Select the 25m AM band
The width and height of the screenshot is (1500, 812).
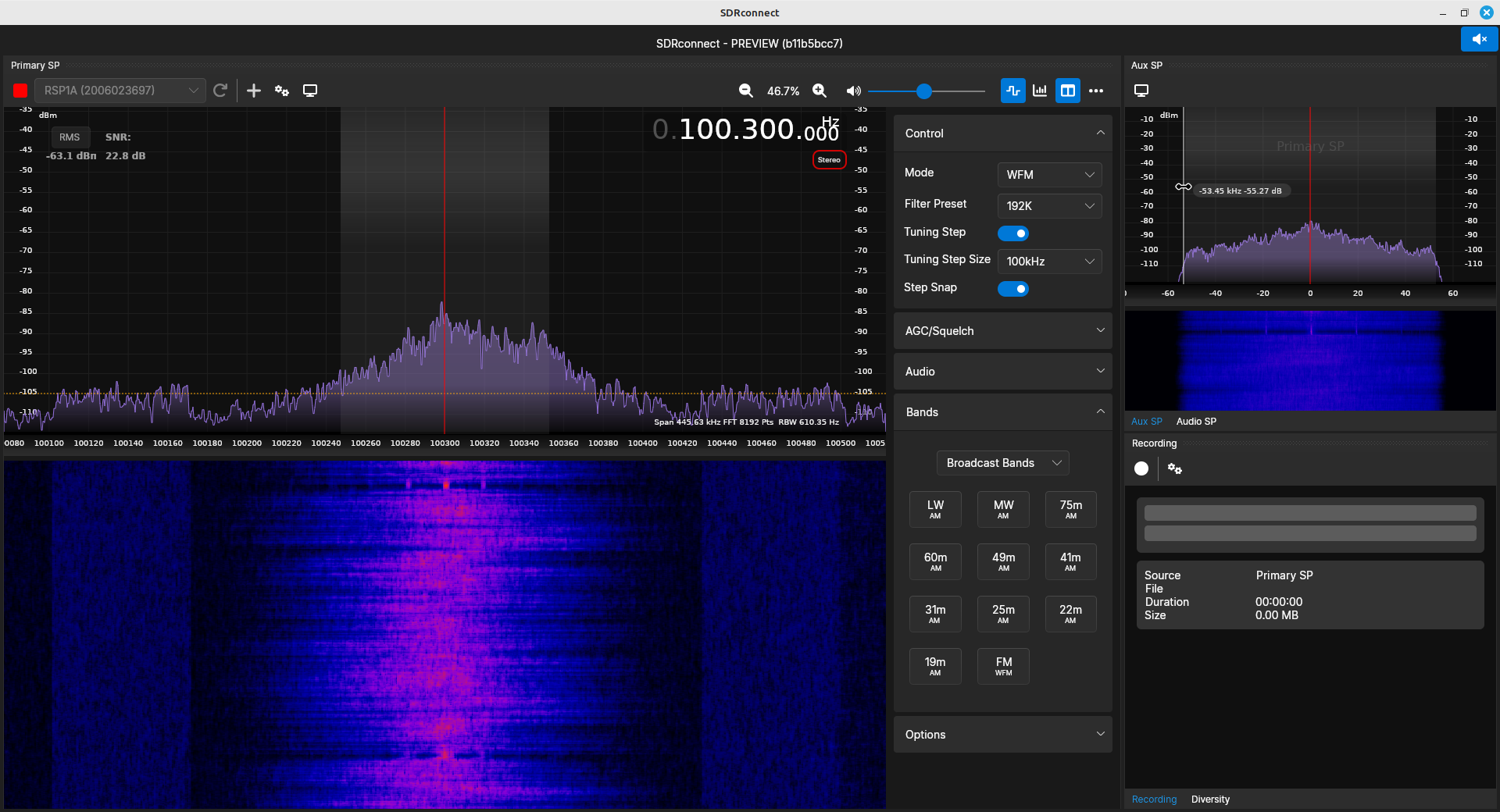click(1003, 614)
